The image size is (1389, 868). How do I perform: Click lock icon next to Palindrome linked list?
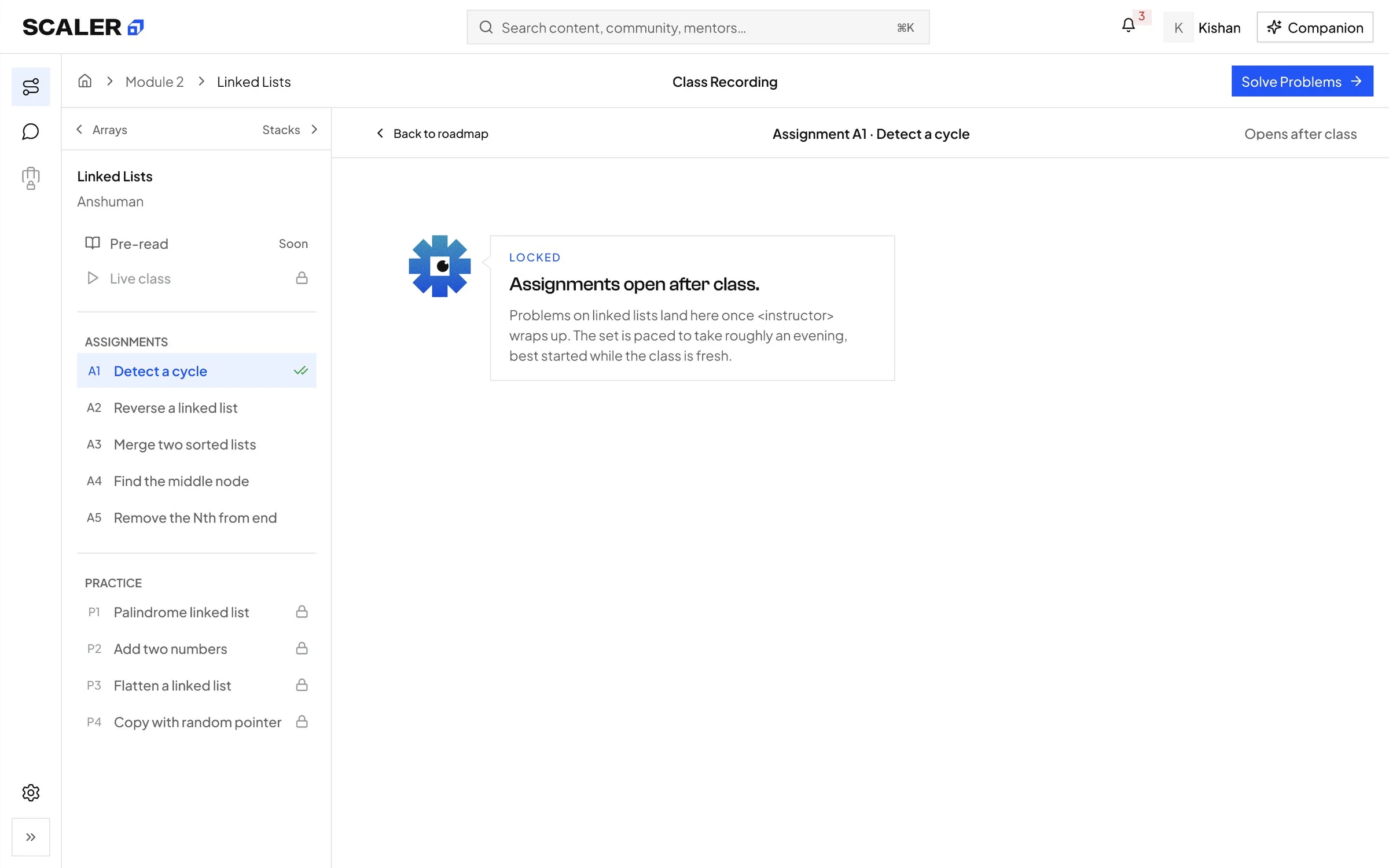[x=302, y=612]
